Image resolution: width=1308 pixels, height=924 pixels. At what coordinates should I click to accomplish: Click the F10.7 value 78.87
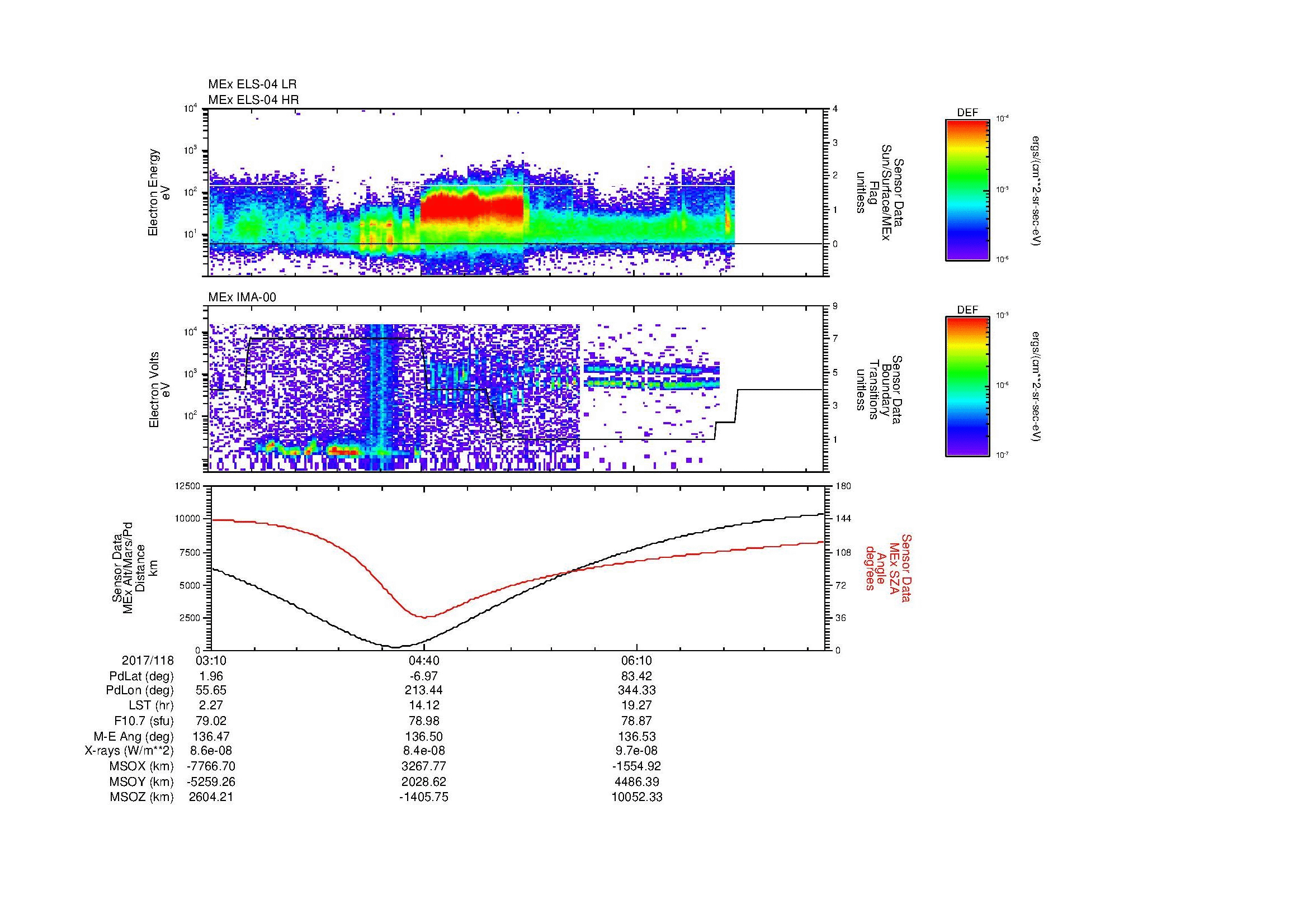[637, 721]
